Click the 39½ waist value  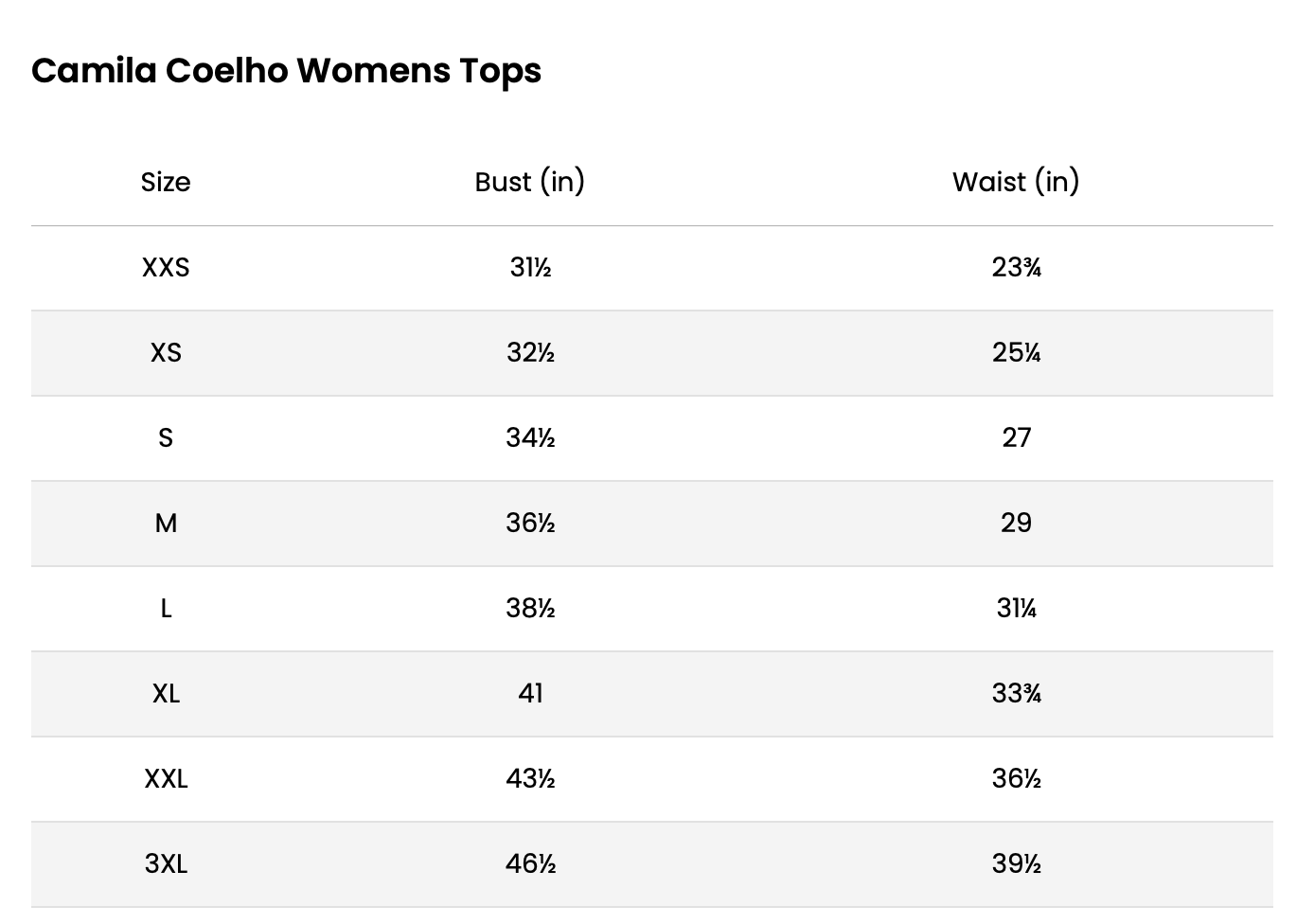1016,864
